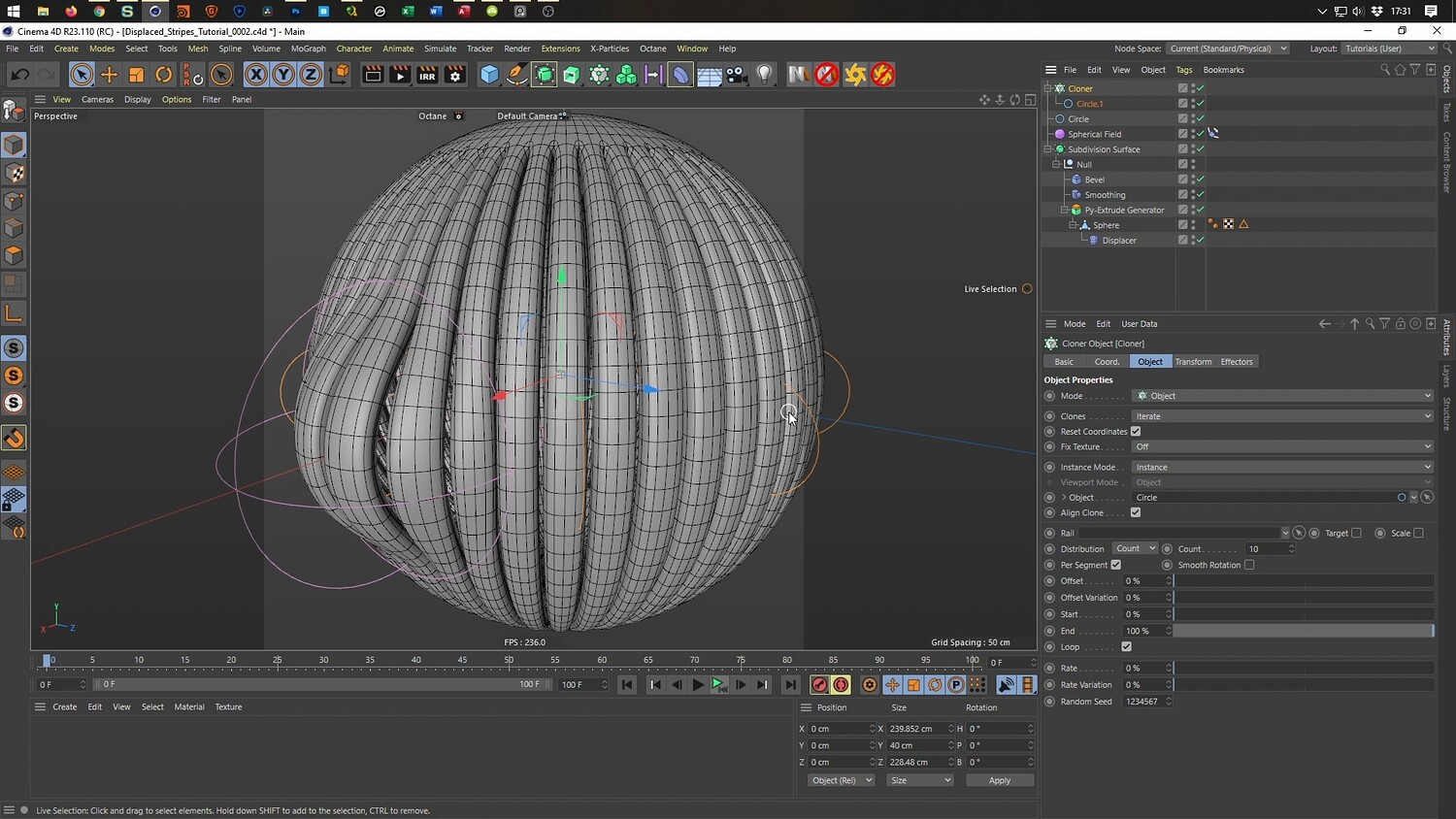The width and height of the screenshot is (1456, 819).
Task: Expand the Node Space dropdown
Action: pos(1228,49)
